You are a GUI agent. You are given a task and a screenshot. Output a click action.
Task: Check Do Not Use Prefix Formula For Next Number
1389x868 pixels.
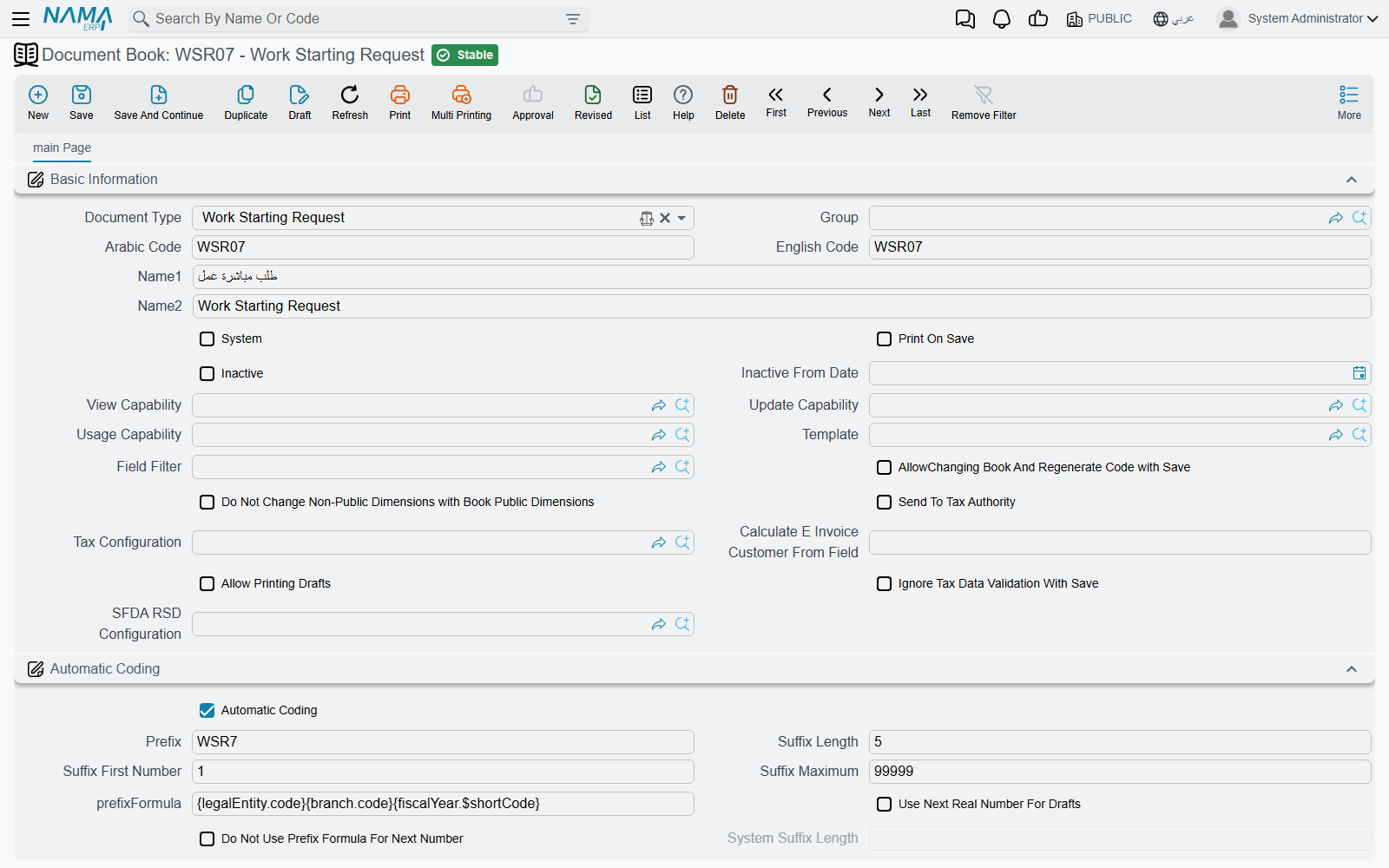click(207, 839)
